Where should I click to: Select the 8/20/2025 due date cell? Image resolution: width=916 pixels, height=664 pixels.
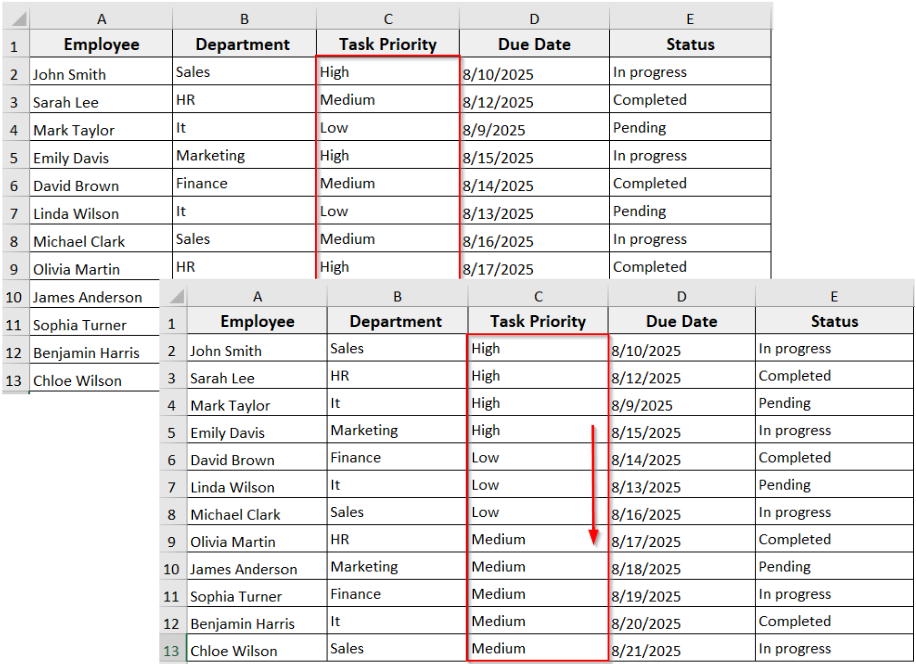[681, 622]
